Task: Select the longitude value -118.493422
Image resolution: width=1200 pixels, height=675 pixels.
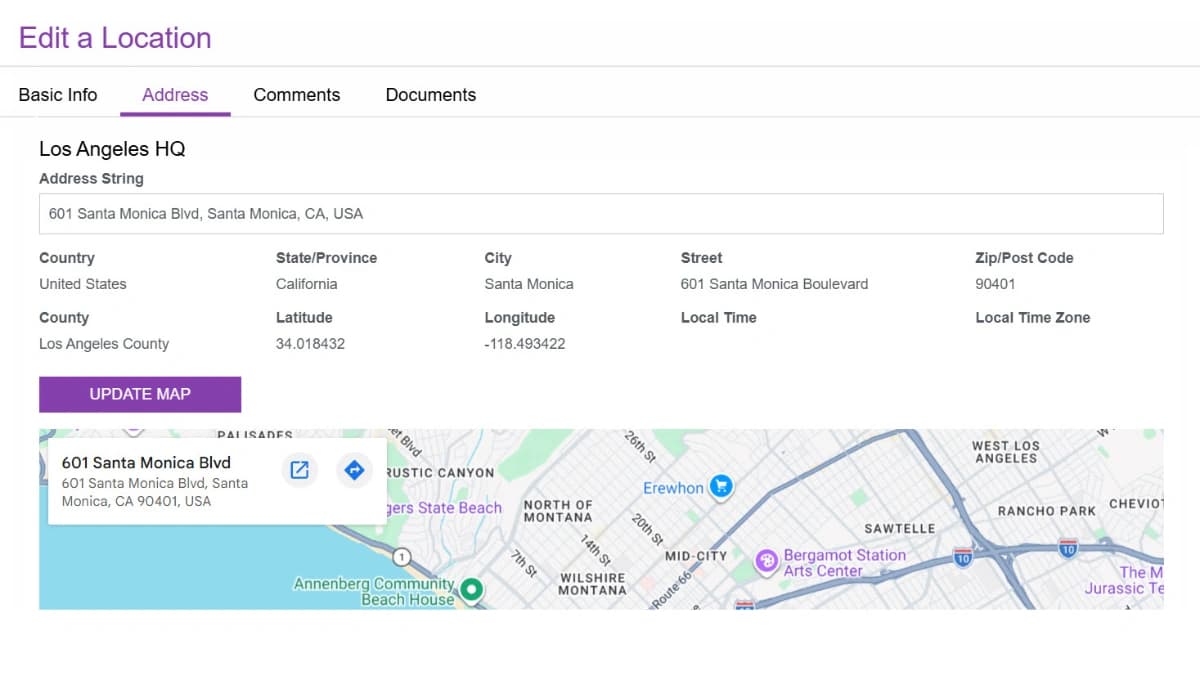Action: point(525,344)
